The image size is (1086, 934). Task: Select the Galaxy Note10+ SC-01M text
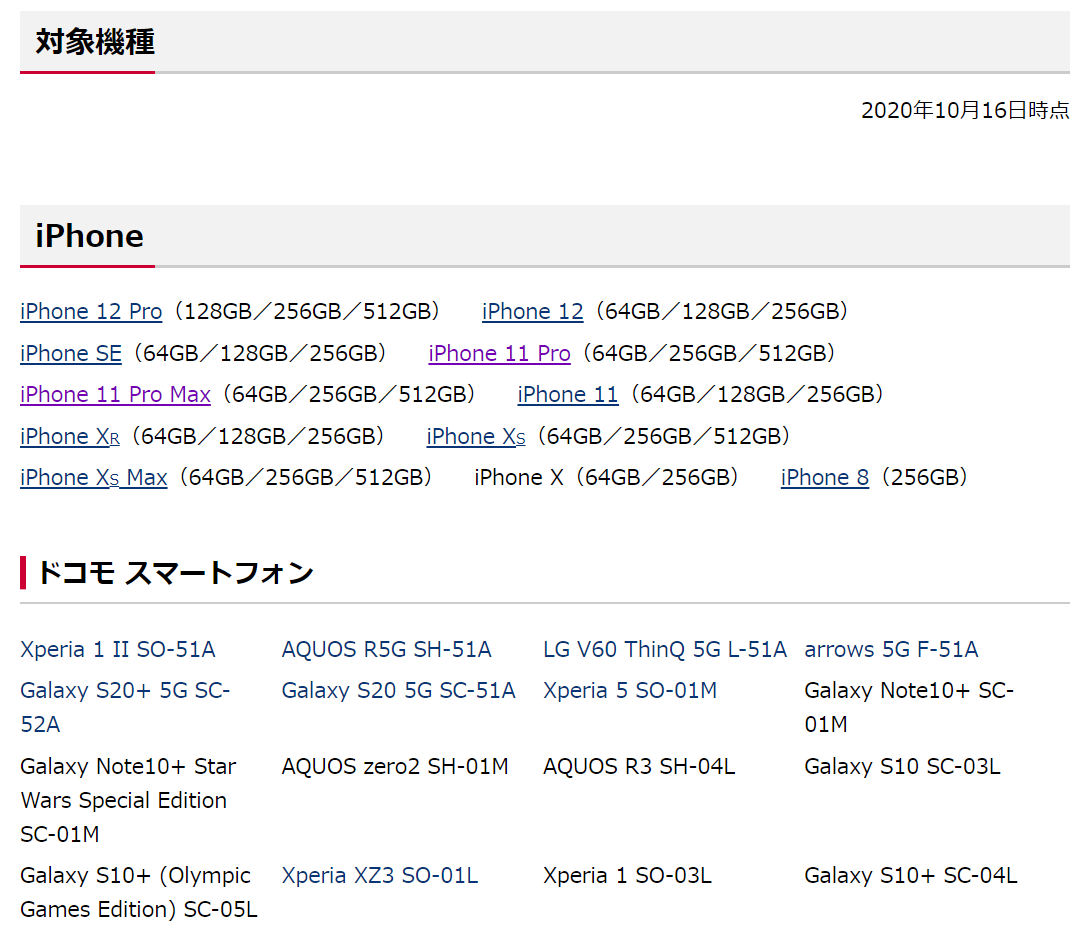[909, 707]
